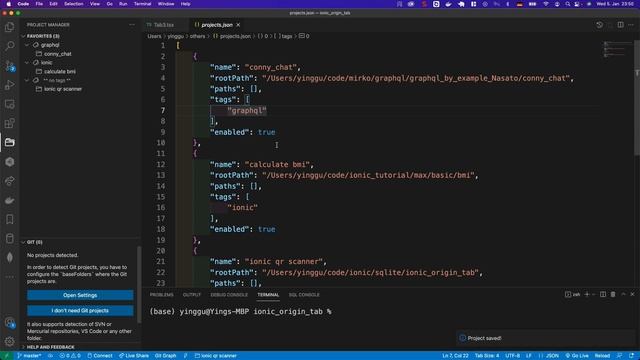Click Tab Size: 4 indicator
Screen dimensions: 640x360
(487, 356)
